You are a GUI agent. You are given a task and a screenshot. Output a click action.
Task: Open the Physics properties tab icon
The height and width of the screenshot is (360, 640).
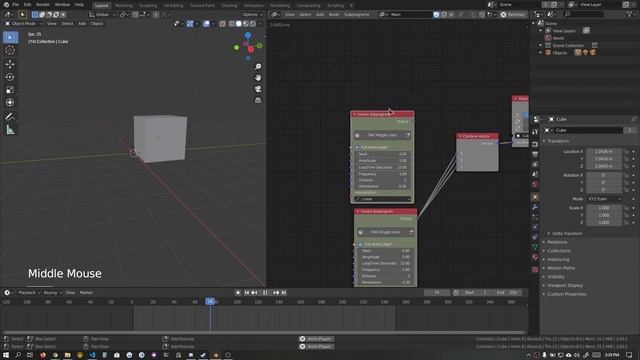point(535,227)
